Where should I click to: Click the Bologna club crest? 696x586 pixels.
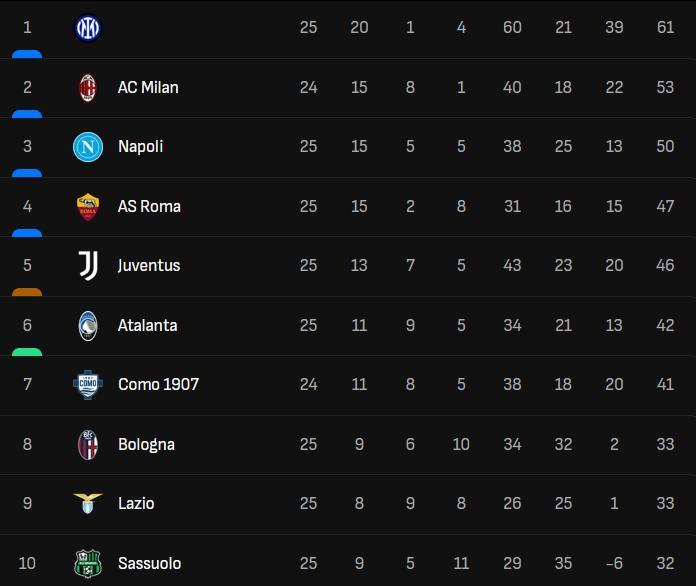pyautogui.click(x=88, y=444)
